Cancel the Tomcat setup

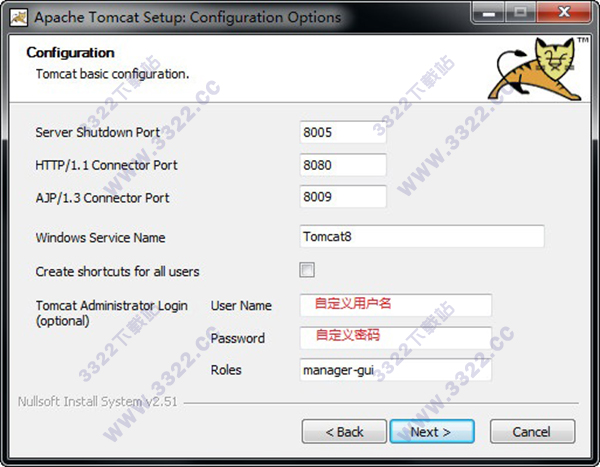(x=532, y=431)
